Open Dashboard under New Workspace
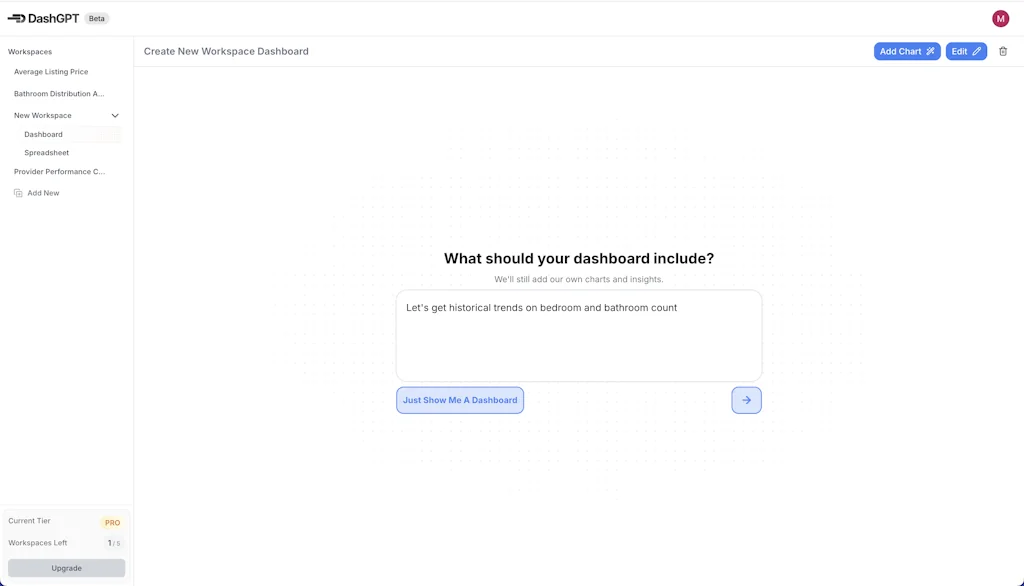This screenshot has height=586, width=1024. tap(43, 134)
